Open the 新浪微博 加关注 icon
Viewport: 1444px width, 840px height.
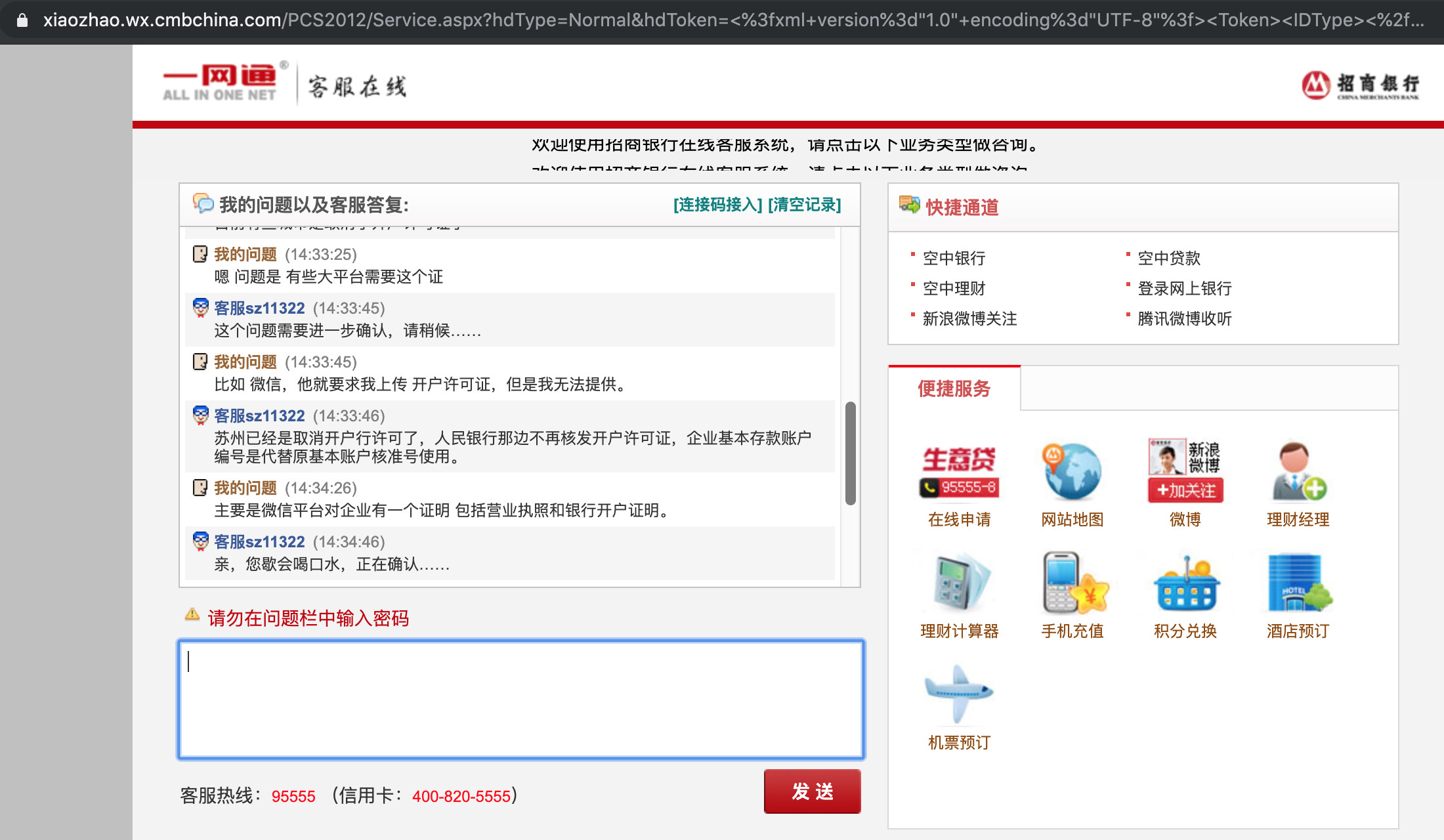1185,472
